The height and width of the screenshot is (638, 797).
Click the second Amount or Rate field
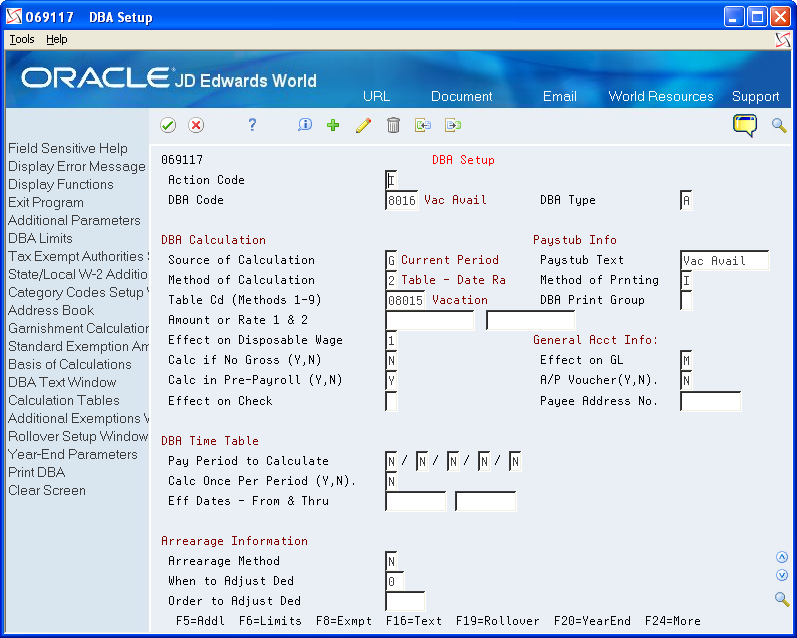(530, 320)
